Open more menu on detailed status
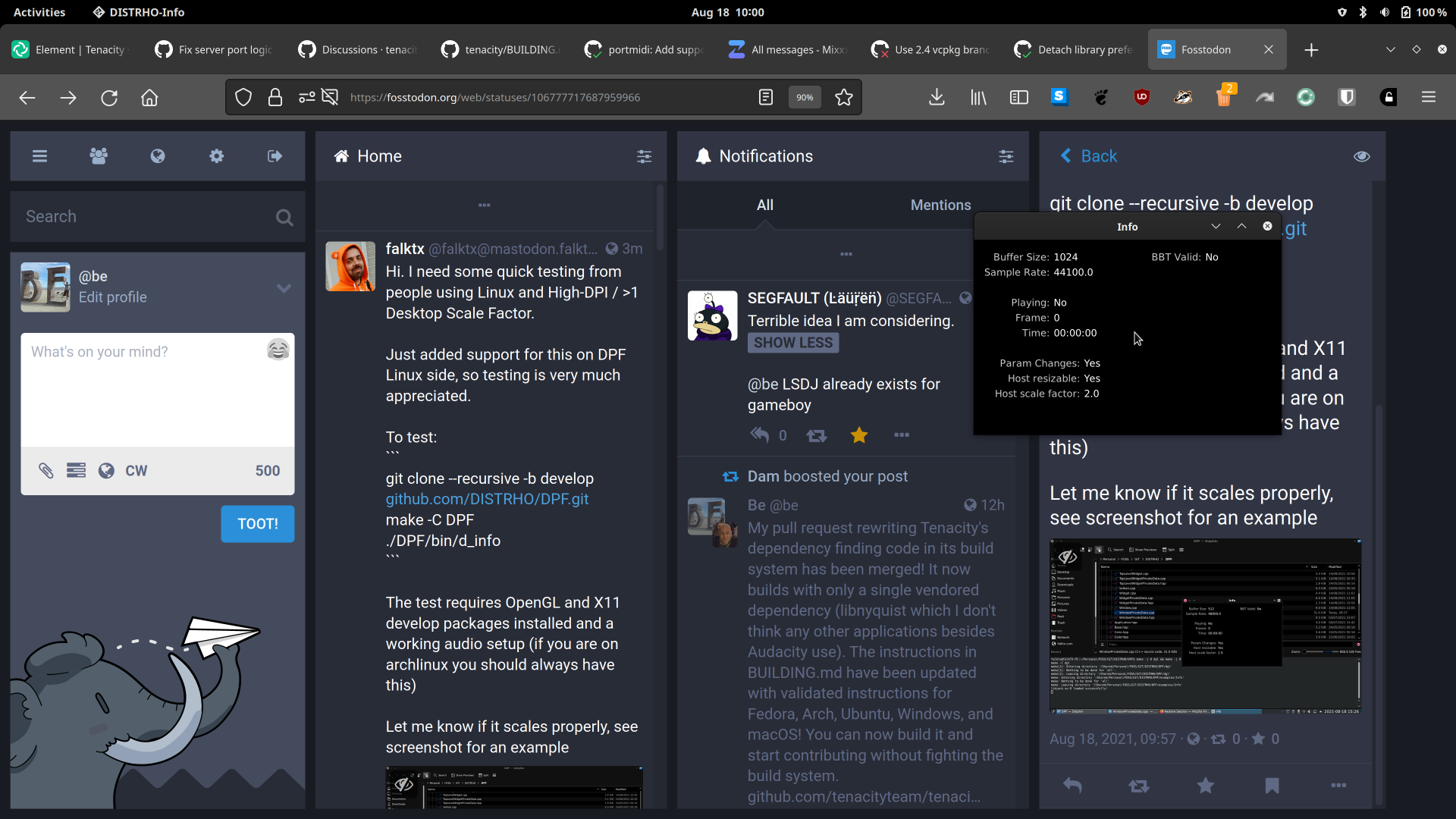Screen dimensions: 1456x819 (x=1339, y=786)
